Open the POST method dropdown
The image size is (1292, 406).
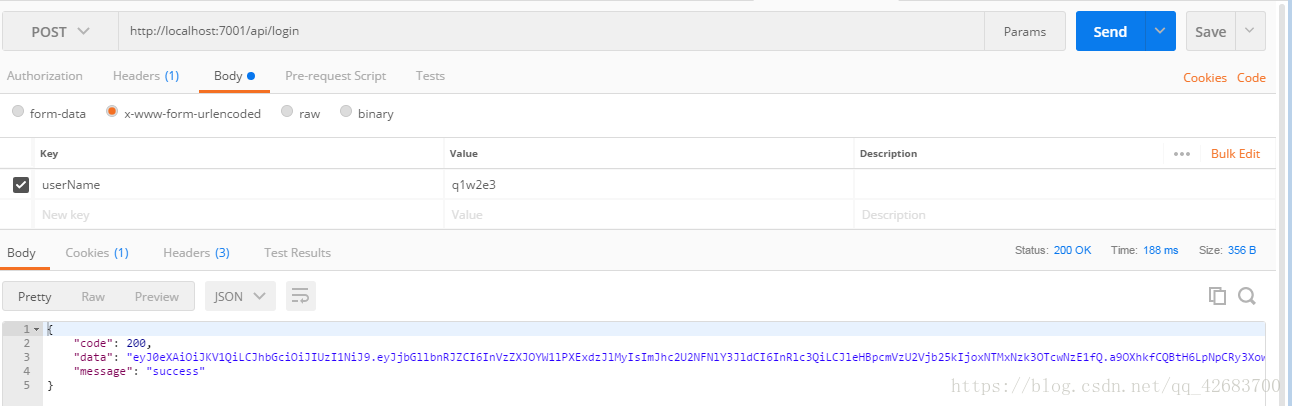[x=60, y=31]
